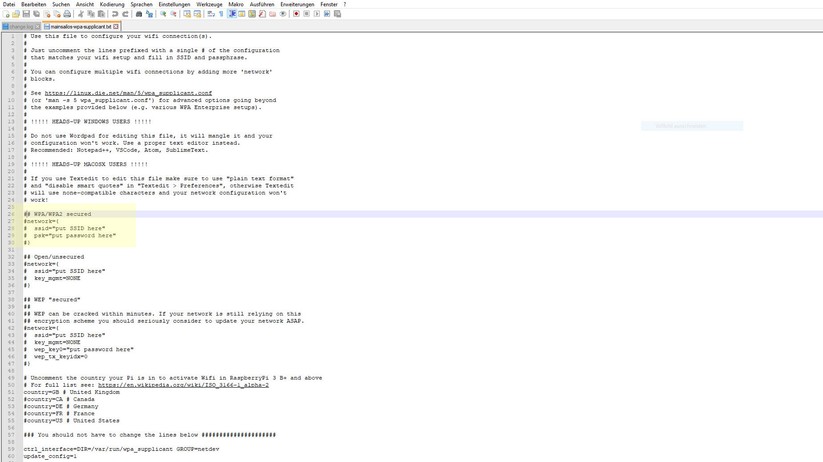
Task: Toggle word wrap in the toolbar
Action: click(211, 14)
